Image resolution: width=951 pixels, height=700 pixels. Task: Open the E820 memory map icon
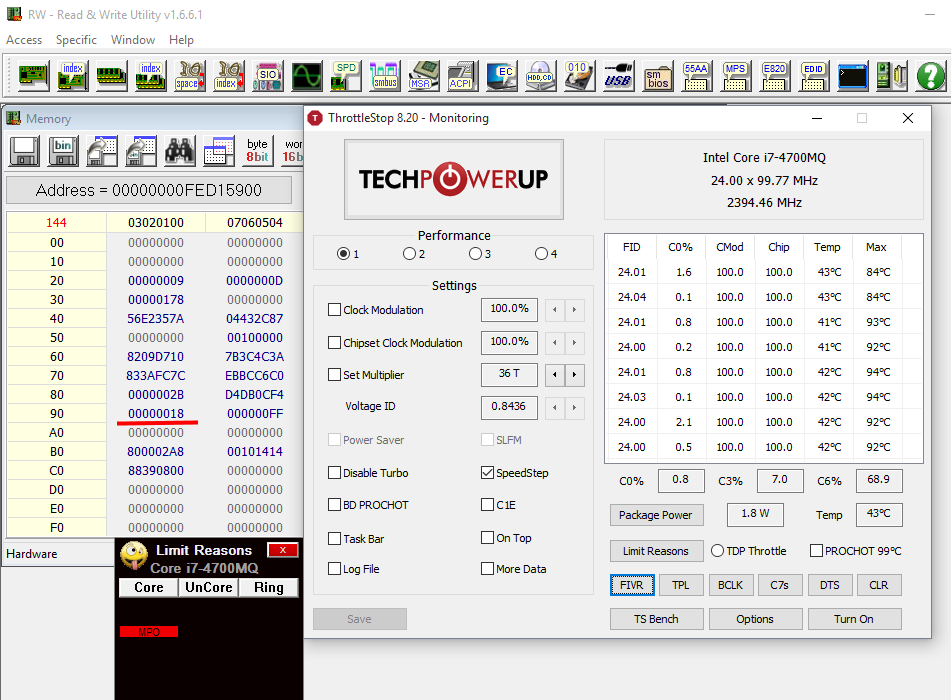pos(774,75)
